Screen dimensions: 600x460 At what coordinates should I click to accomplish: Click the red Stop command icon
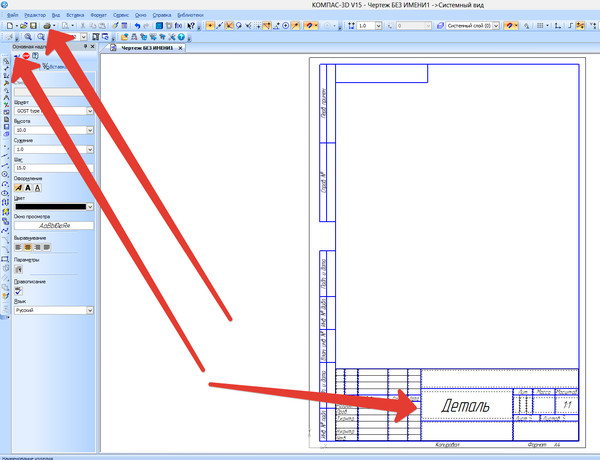coord(25,57)
